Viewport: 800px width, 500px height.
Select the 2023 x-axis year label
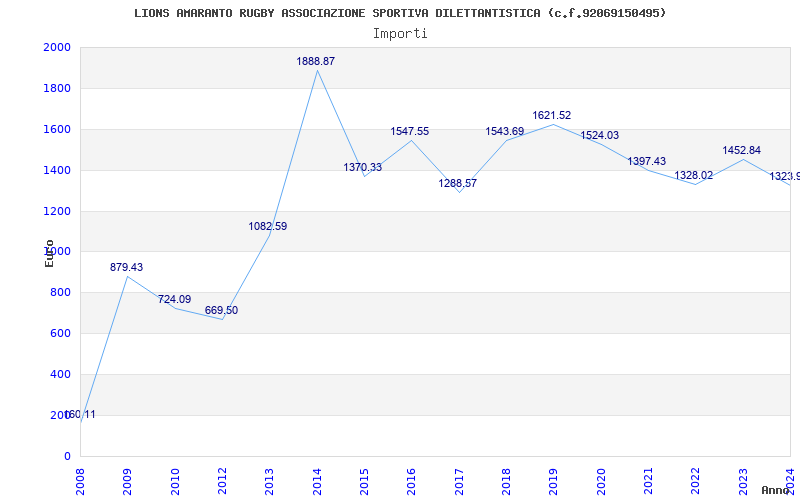(743, 482)
